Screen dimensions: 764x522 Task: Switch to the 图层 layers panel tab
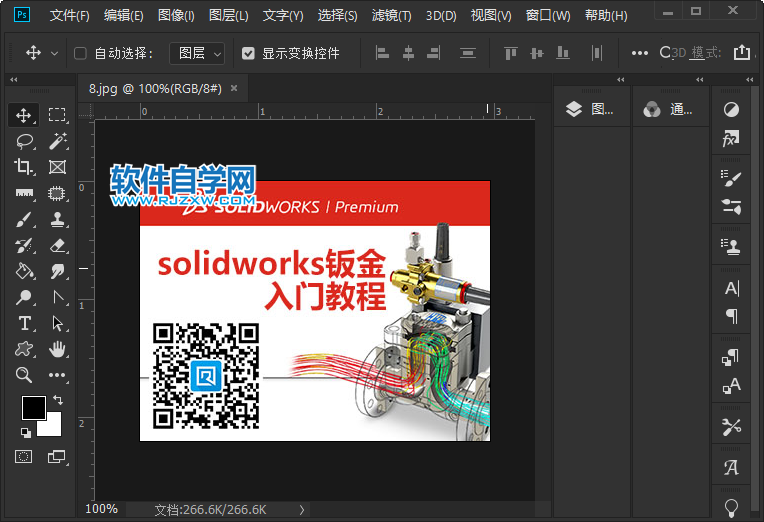[590, 110]
